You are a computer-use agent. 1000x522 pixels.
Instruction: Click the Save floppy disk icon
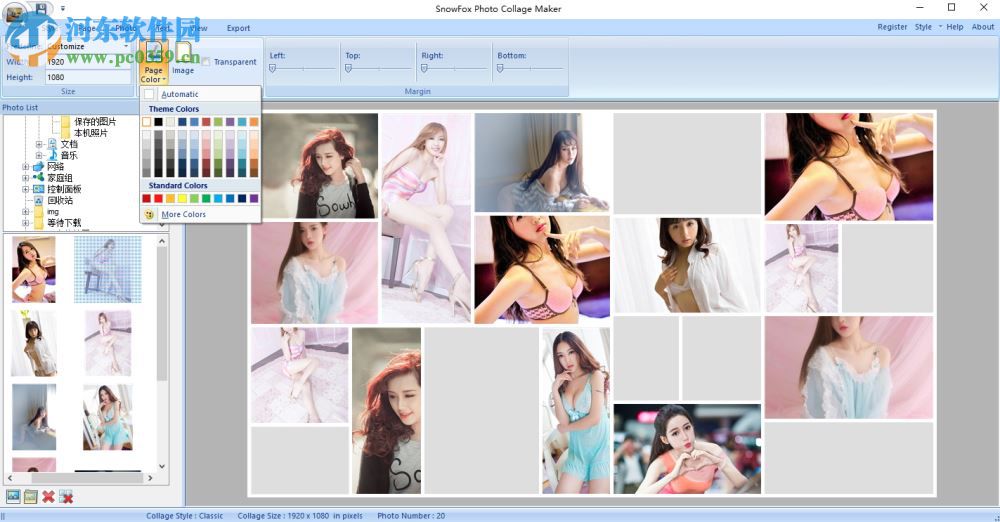tap(40, 8)
